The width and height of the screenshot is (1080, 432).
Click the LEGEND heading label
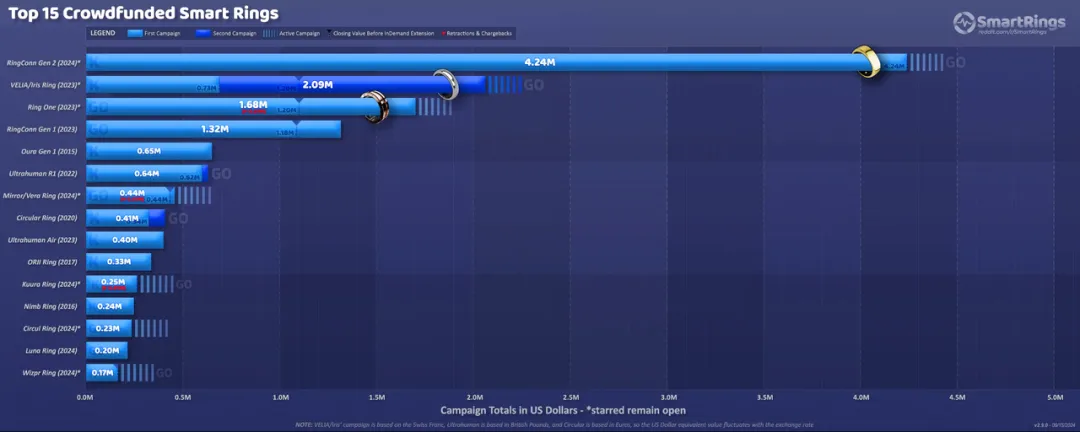tap(103, 33)
